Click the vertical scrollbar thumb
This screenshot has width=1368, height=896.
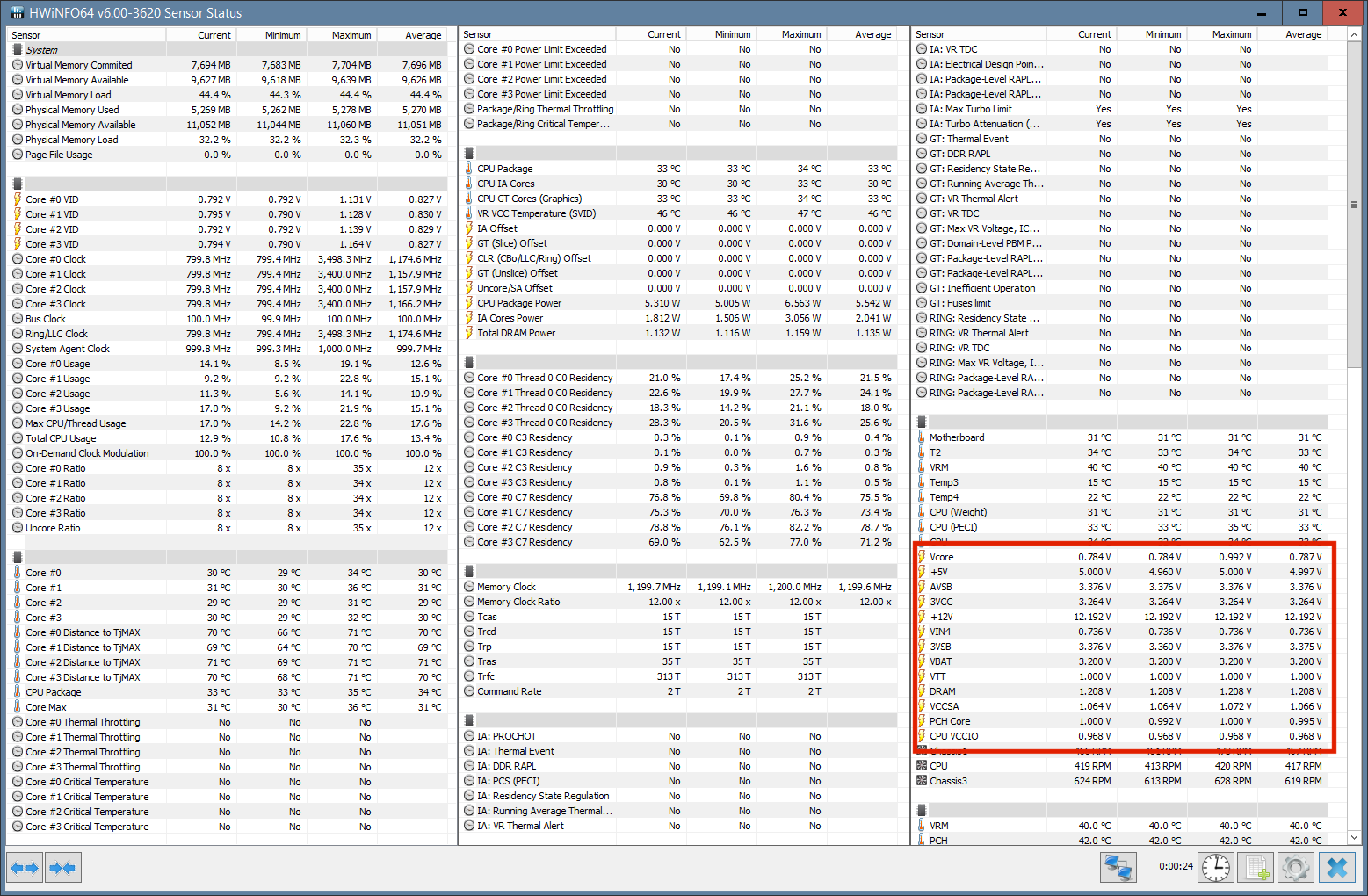tap(1354, 205)
